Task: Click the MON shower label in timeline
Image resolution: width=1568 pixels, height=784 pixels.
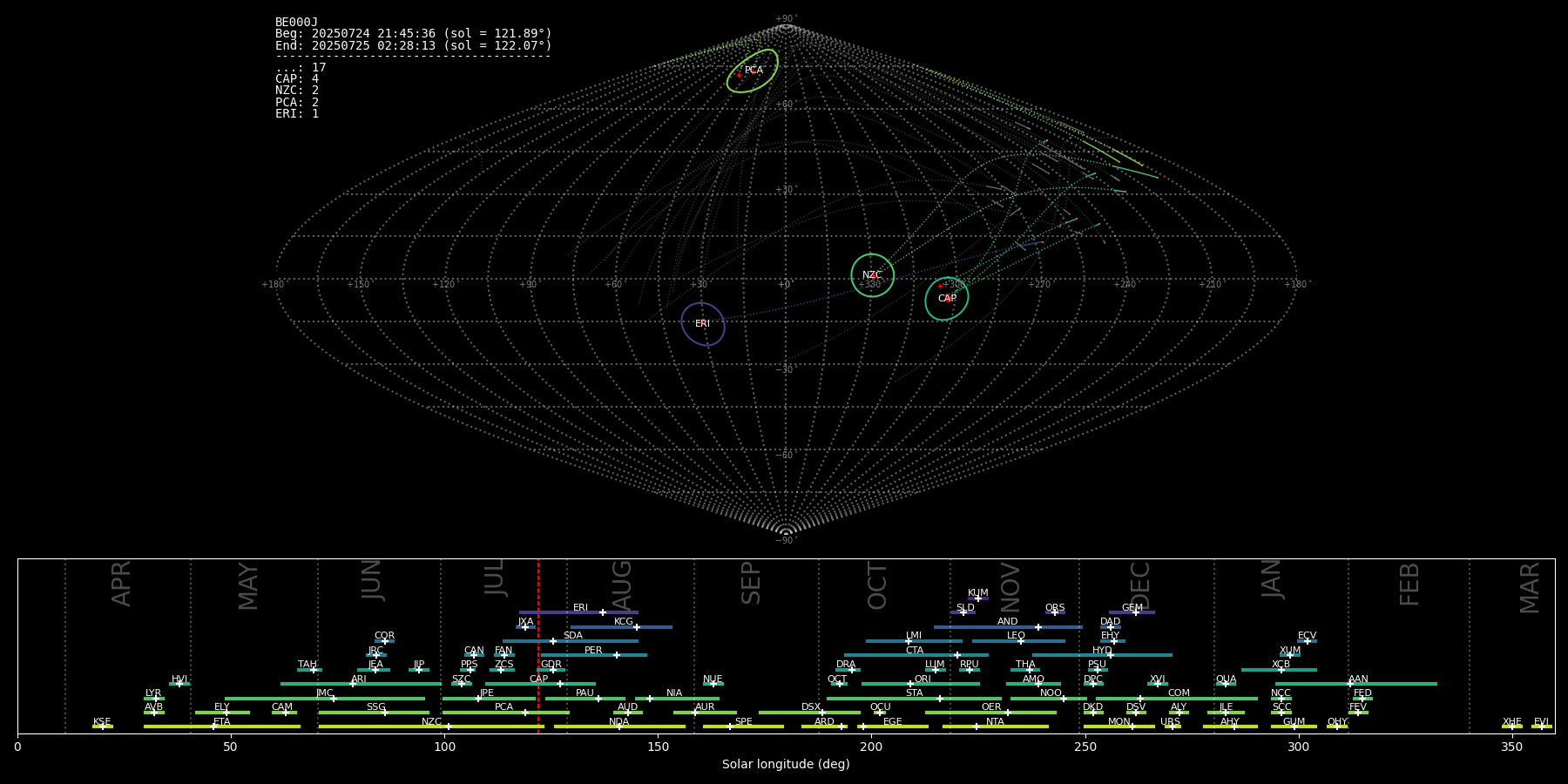Action: tap(1119, 722)
